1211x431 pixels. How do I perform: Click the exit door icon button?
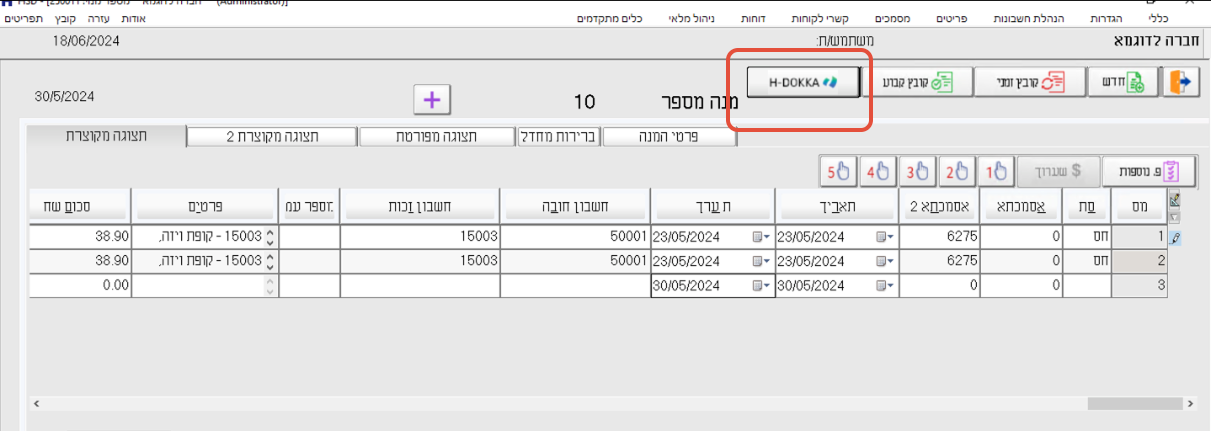[x=1182, y=83]
